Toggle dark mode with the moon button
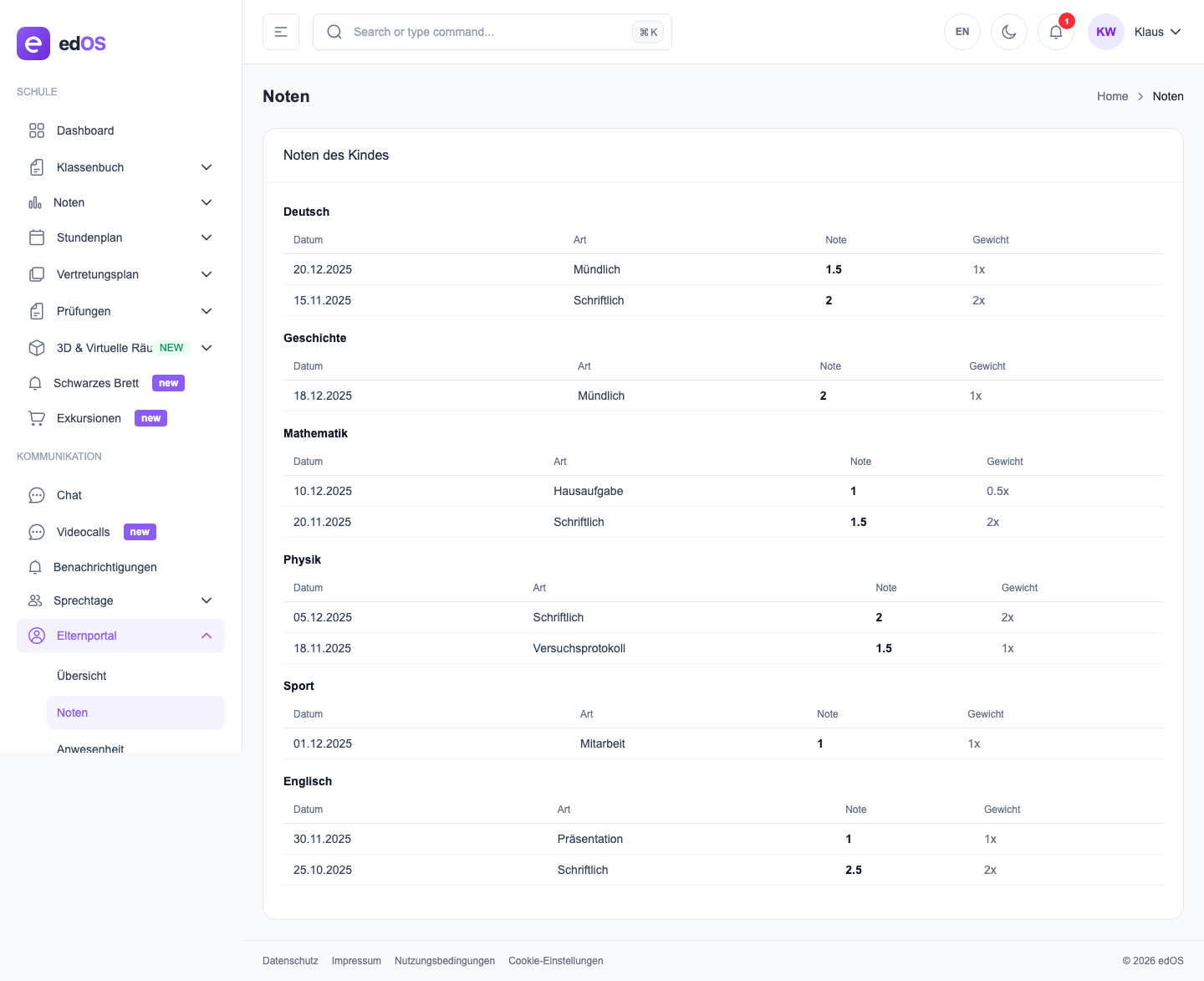The height and width of the screenshot is (981, 1204). pyautogui.click(x=1008, y=32)
